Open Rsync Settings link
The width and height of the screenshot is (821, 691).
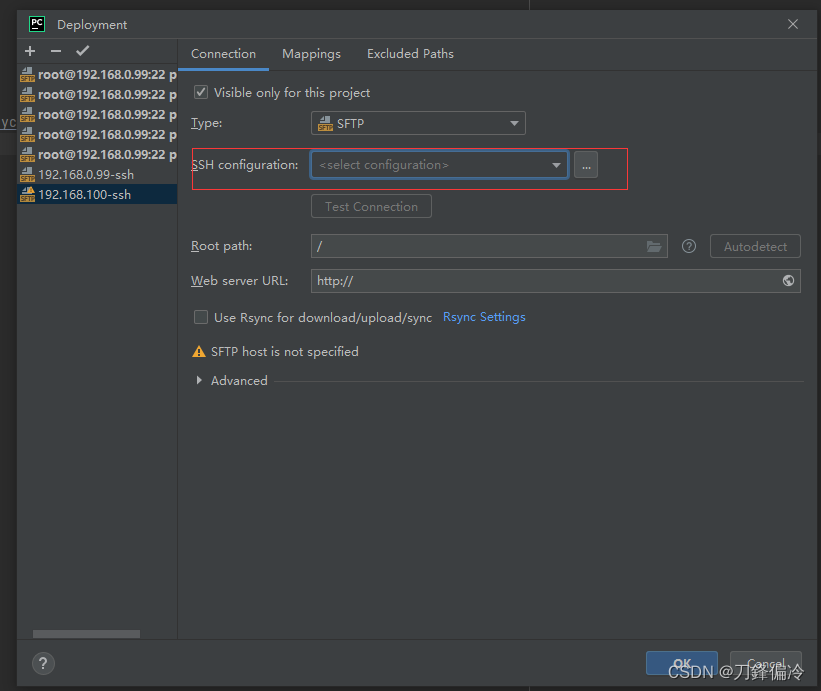point(484,316)
